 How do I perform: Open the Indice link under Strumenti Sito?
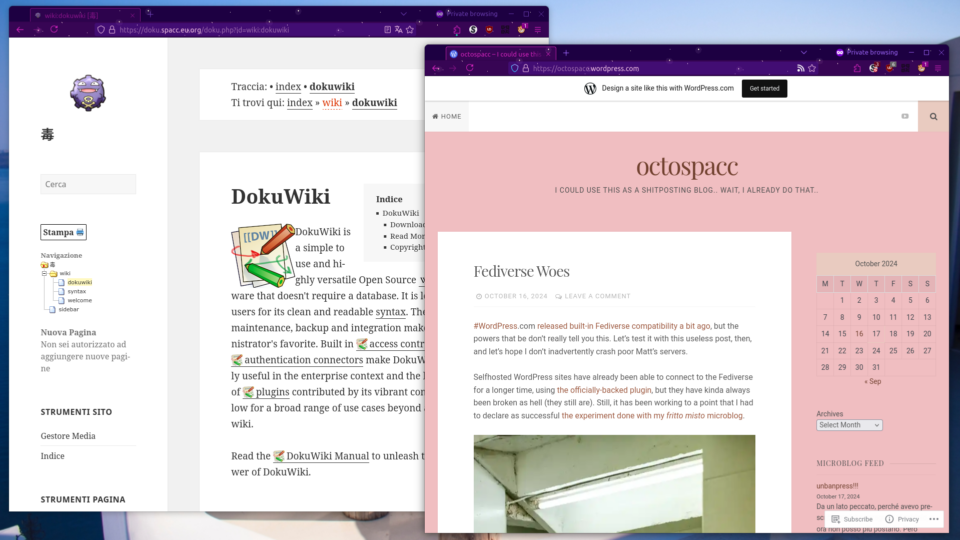tap(53, 456)
